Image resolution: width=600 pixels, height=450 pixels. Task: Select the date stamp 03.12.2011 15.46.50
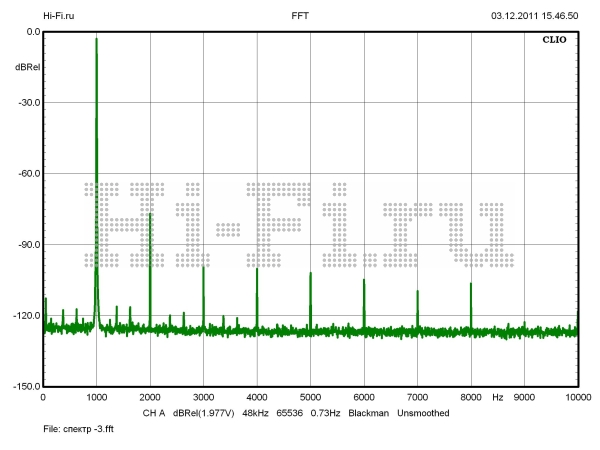534,16
